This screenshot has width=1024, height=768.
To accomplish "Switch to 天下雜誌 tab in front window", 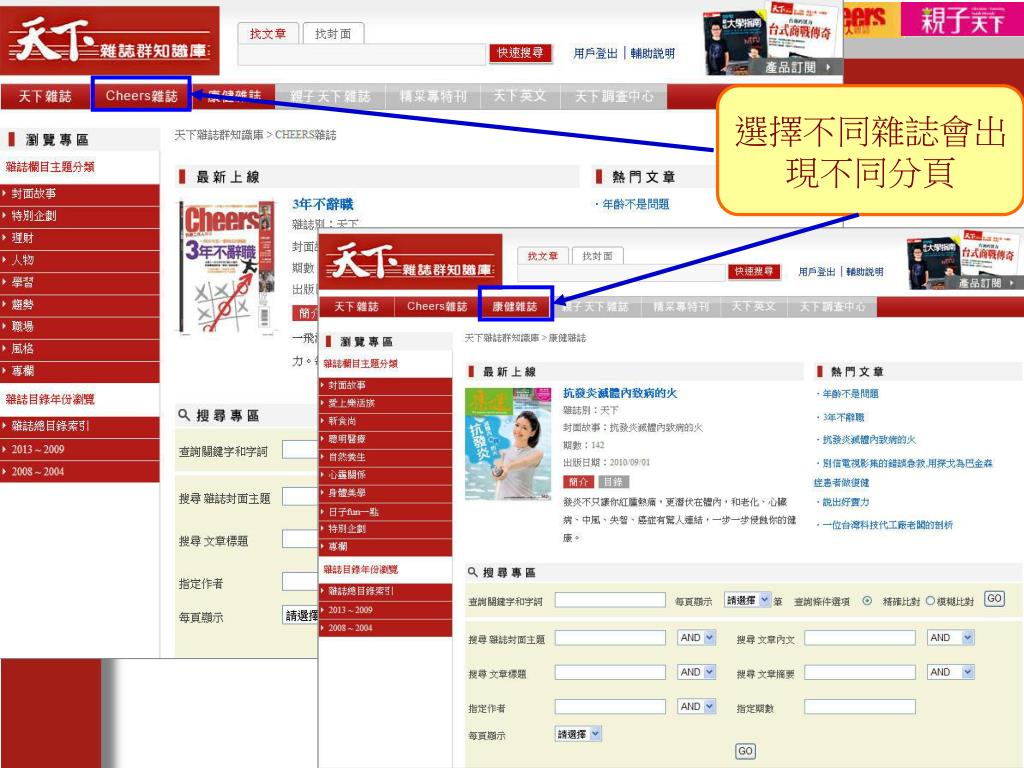I will (356, 306).
